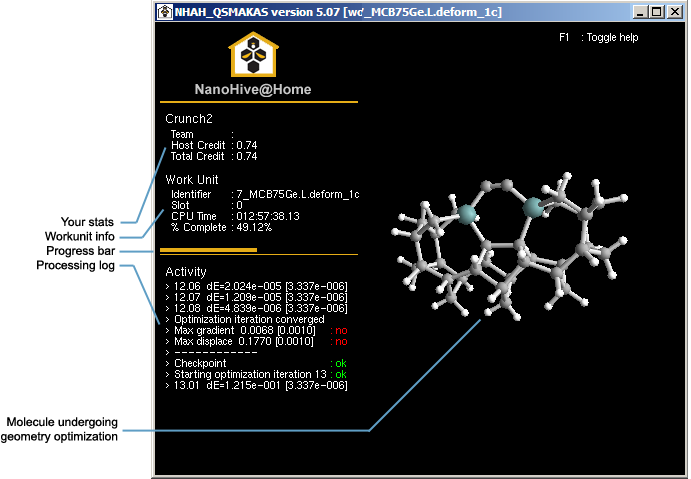Click the Slot value row
Viewport: 691px width, 479px height.
pyautogui.click(x=207, y=205)
